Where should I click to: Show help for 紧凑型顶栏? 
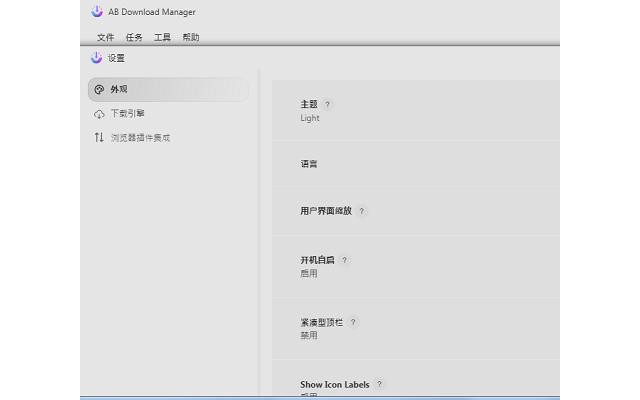pyautogui.click(x=353, y=322)
